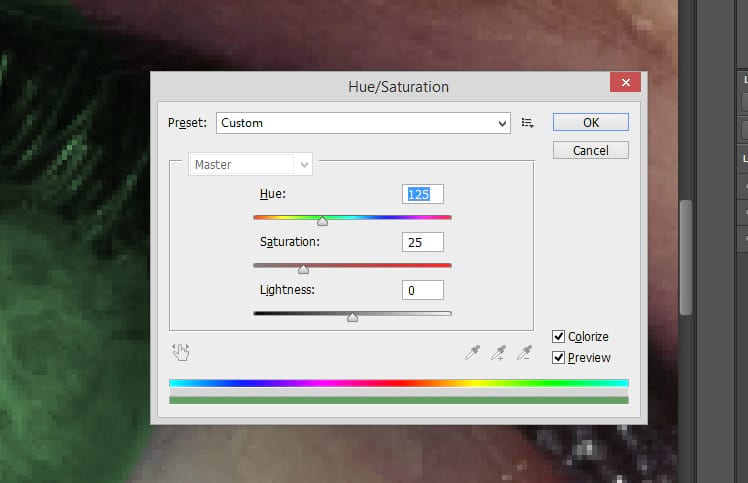Click the Hue slider handle

click(322, 221)
